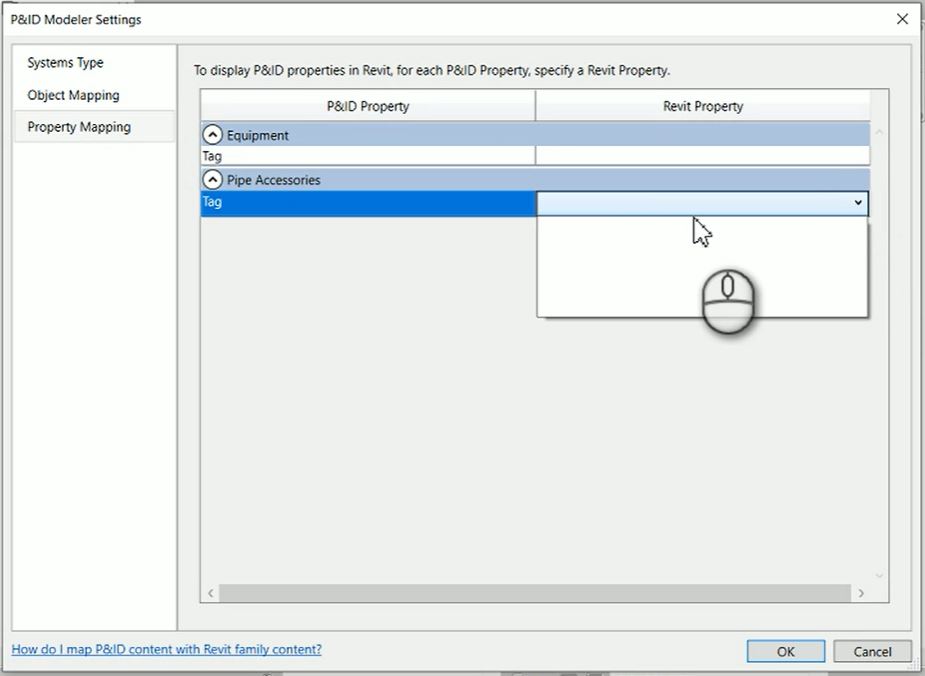Click the horizontal scrollbar left arrow
Image resolution: width=925 pixels, height=676 pixels.
tap(209, 592)
